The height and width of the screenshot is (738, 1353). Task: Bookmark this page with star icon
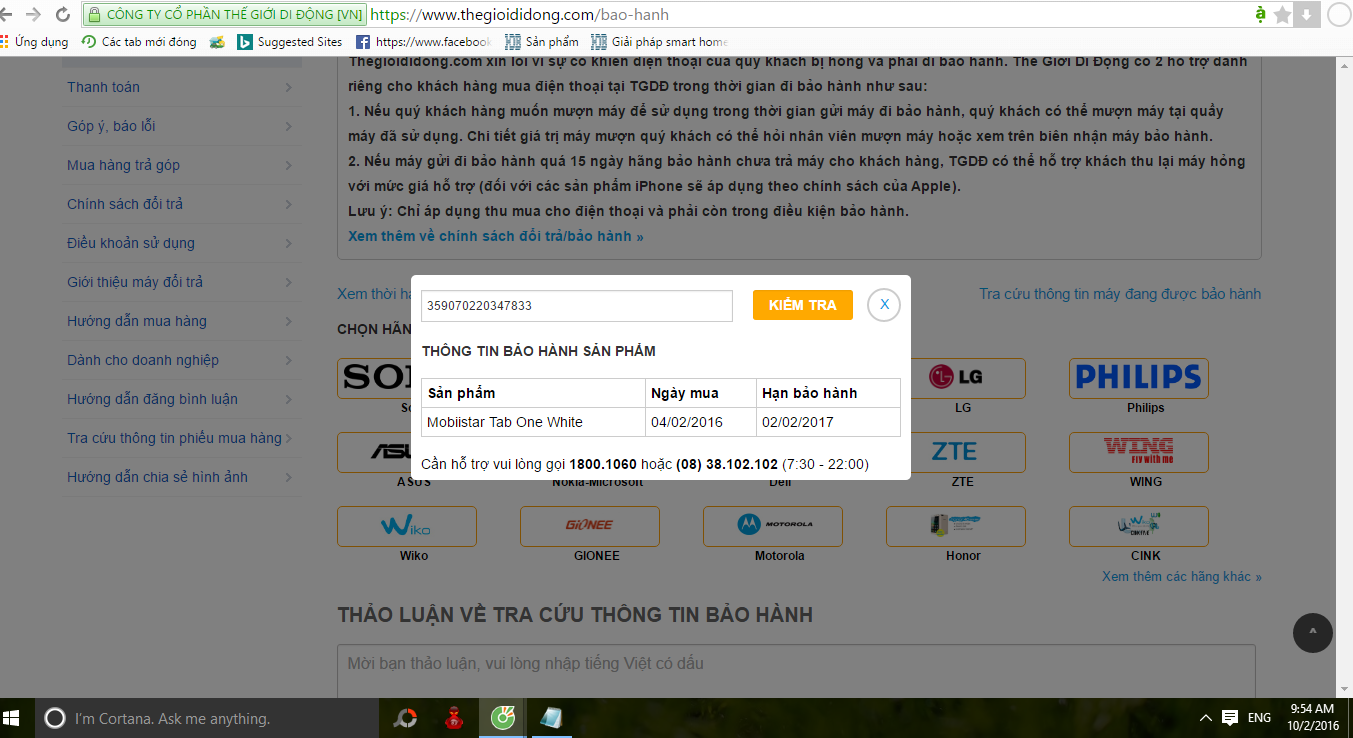[x=1282, y=15]
